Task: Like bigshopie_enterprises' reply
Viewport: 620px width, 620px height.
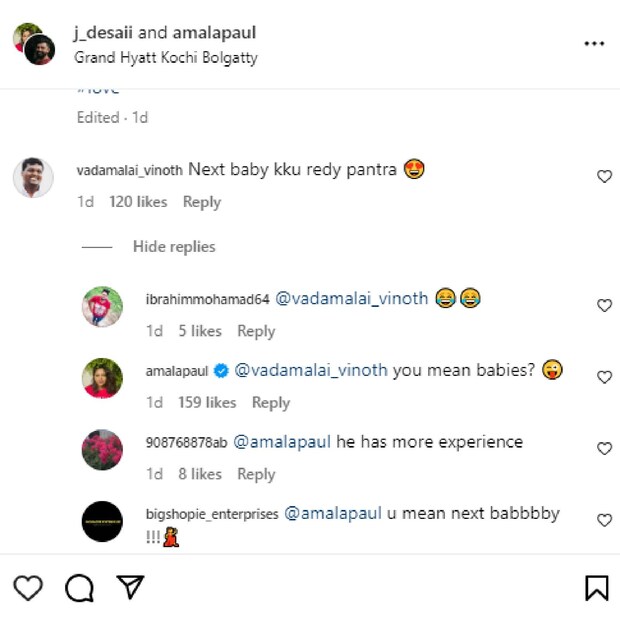Action: tap(604, 521)
